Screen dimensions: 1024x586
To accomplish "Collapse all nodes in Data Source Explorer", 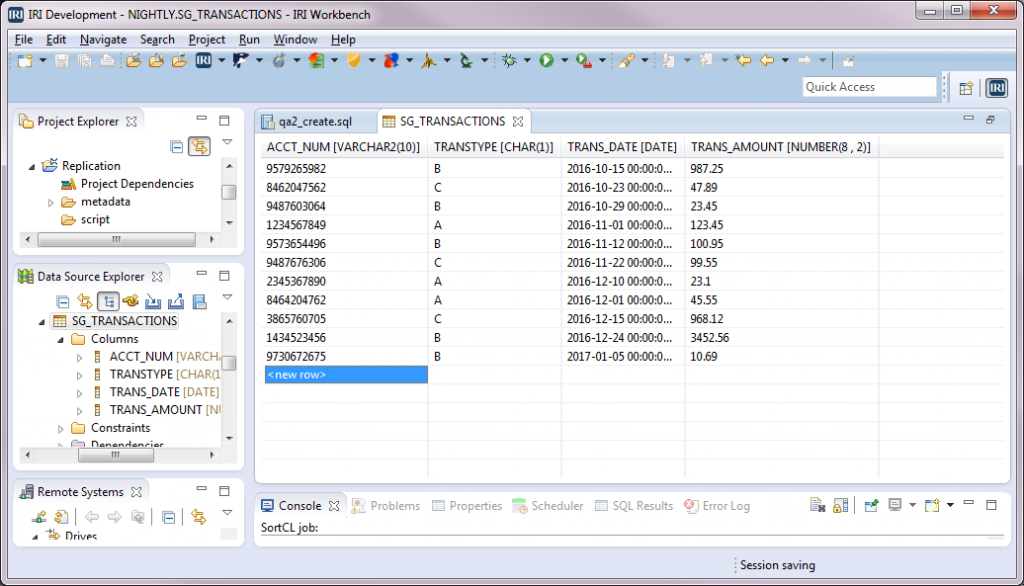I will pyautogui.click(x=64, y=302).
